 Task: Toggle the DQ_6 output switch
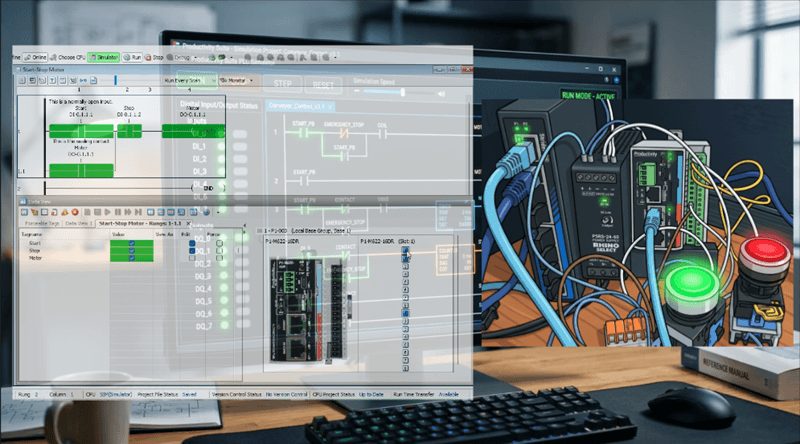243,313
